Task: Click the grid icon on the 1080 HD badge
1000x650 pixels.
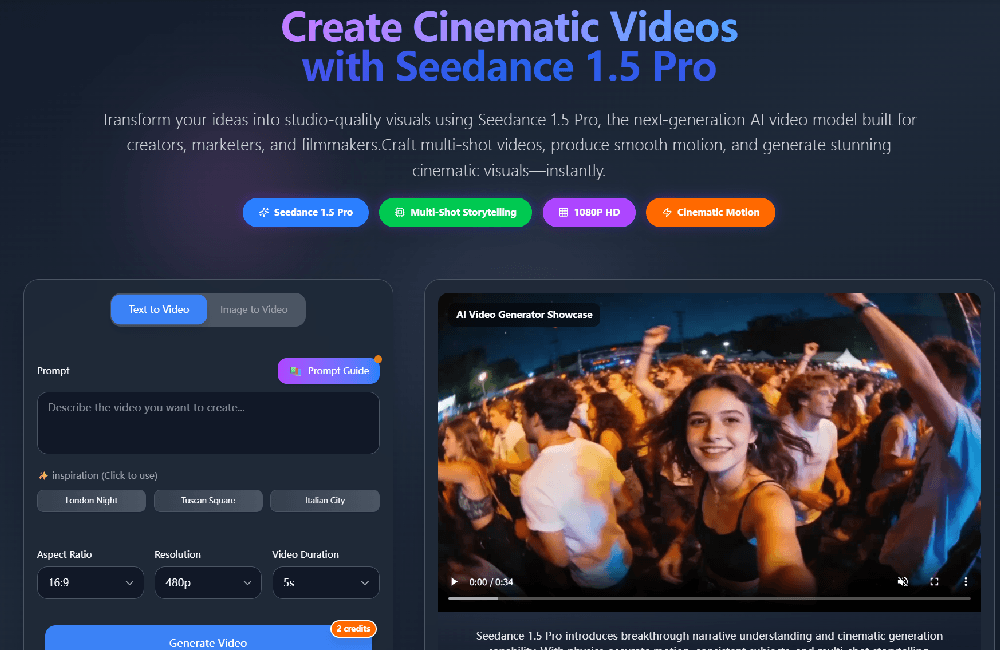Action: coord(564,212)
